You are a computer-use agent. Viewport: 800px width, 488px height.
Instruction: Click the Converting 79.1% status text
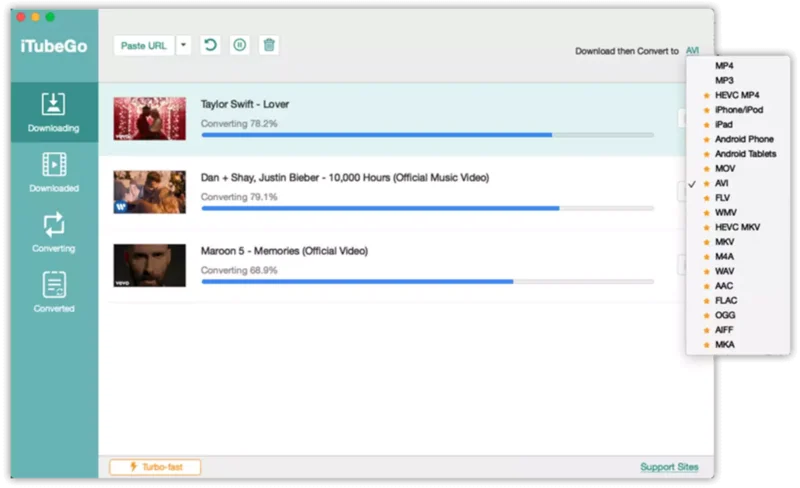click(x=239, y=197)
